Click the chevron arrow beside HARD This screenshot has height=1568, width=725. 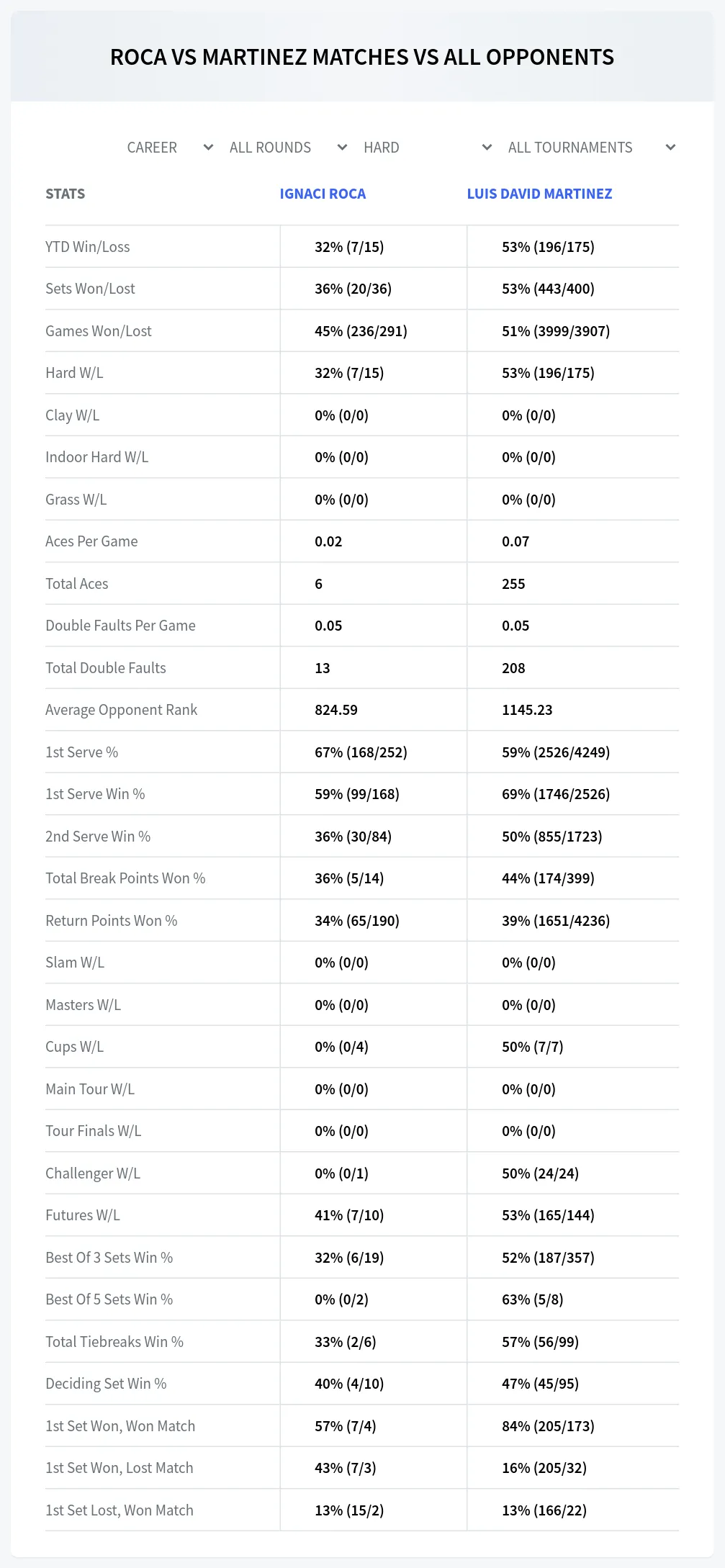tap(487, 148)
